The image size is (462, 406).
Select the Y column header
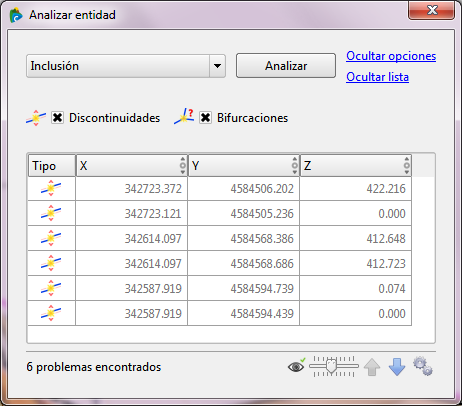244,165
